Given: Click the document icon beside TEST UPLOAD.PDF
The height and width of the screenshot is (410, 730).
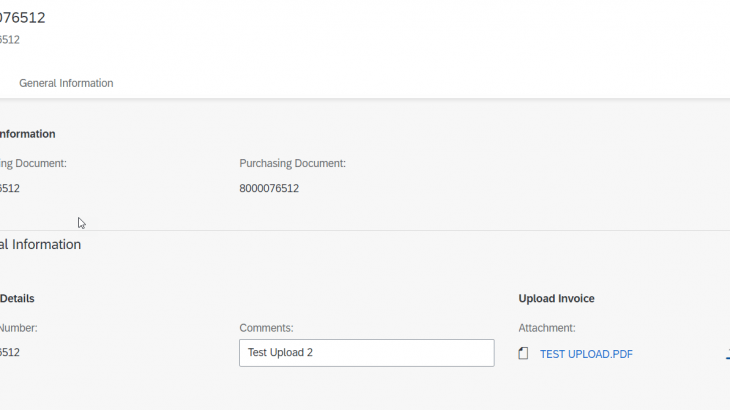Looking at the screenshot, I should coord(523,354).
